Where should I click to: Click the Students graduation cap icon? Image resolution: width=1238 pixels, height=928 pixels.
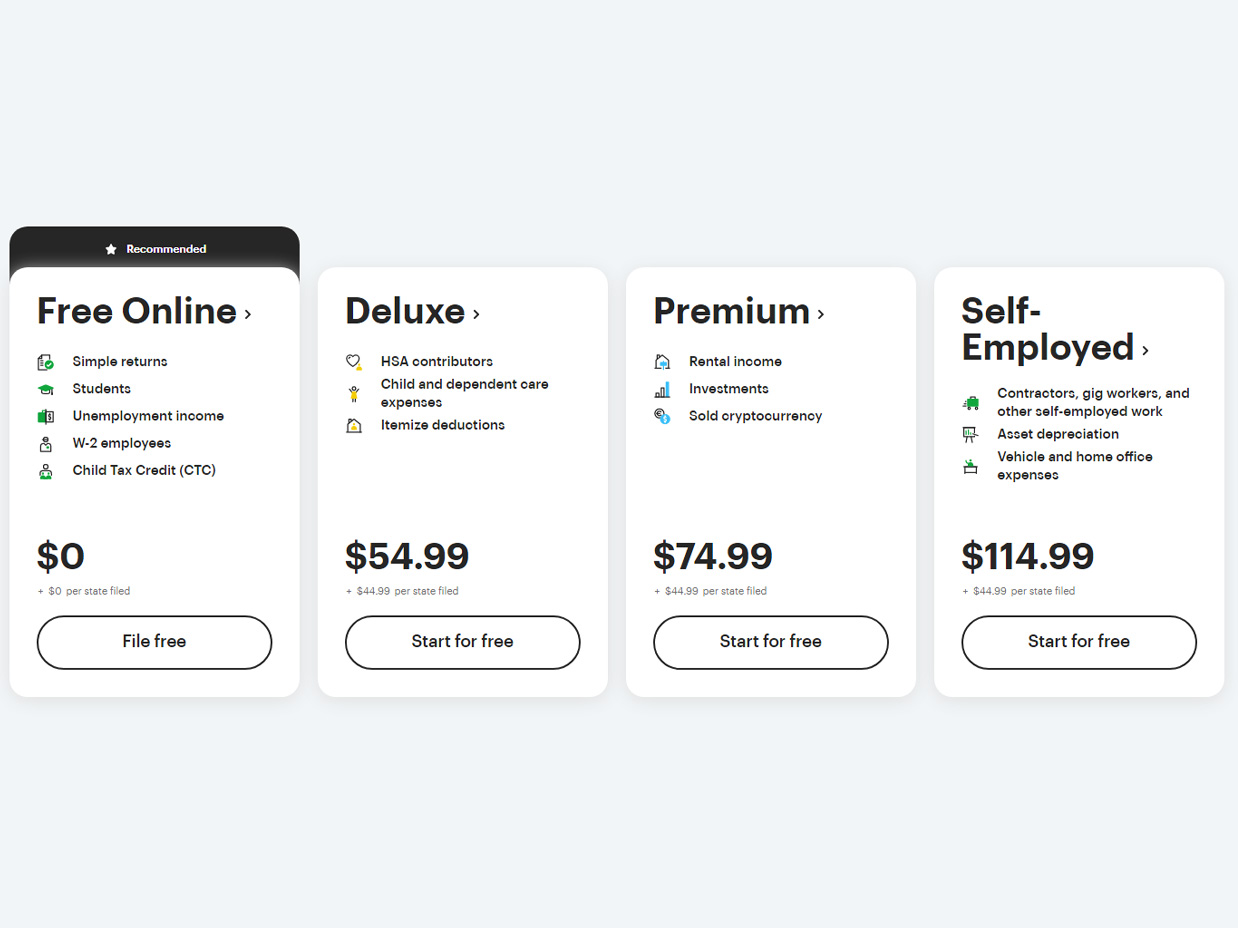(45, 389)
